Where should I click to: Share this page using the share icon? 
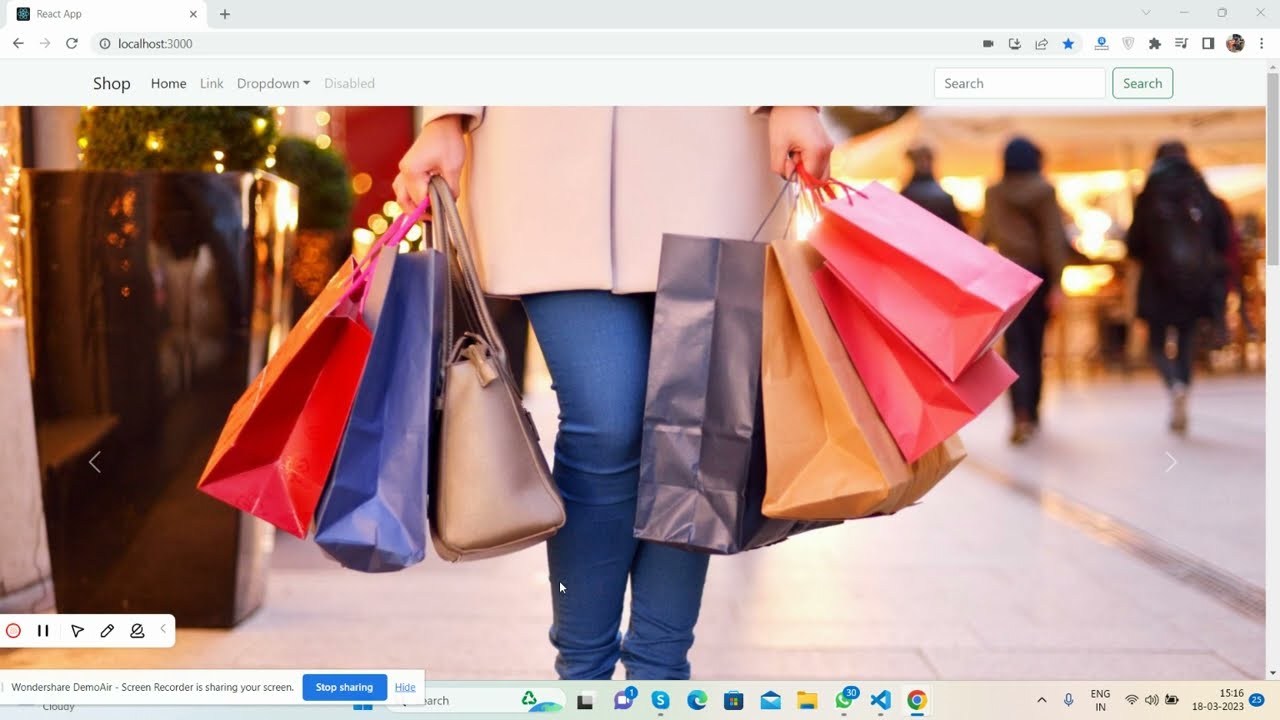(x=1041, y=43)
